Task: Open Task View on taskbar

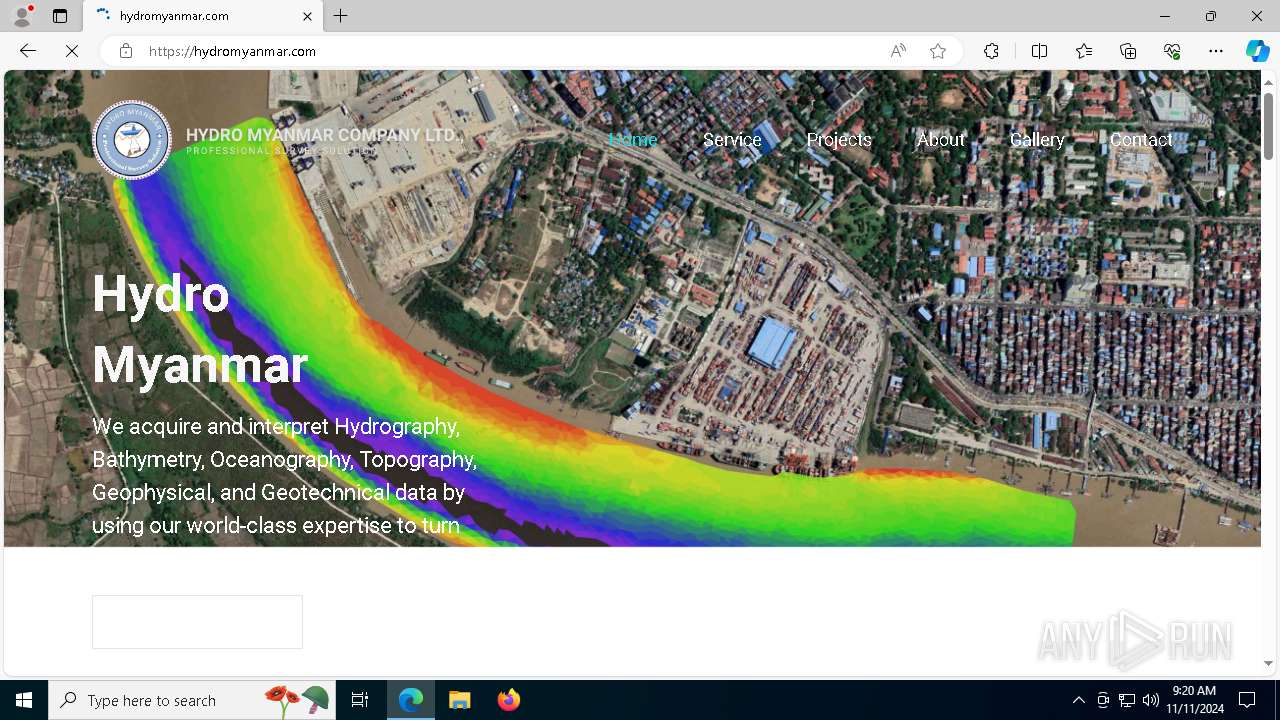Action: (360, 700)
